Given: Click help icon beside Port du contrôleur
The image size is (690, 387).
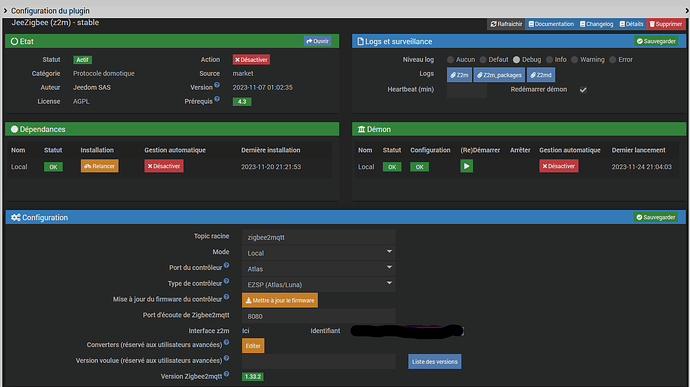Looking at the screenshot, I should [226, 265].
